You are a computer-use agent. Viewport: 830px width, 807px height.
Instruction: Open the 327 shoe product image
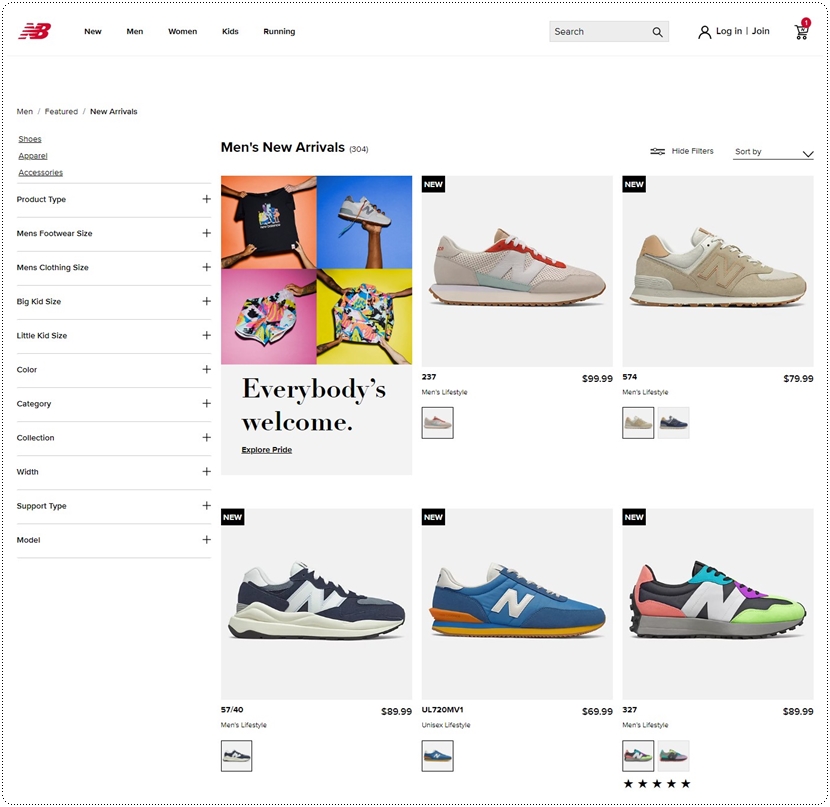718,604
